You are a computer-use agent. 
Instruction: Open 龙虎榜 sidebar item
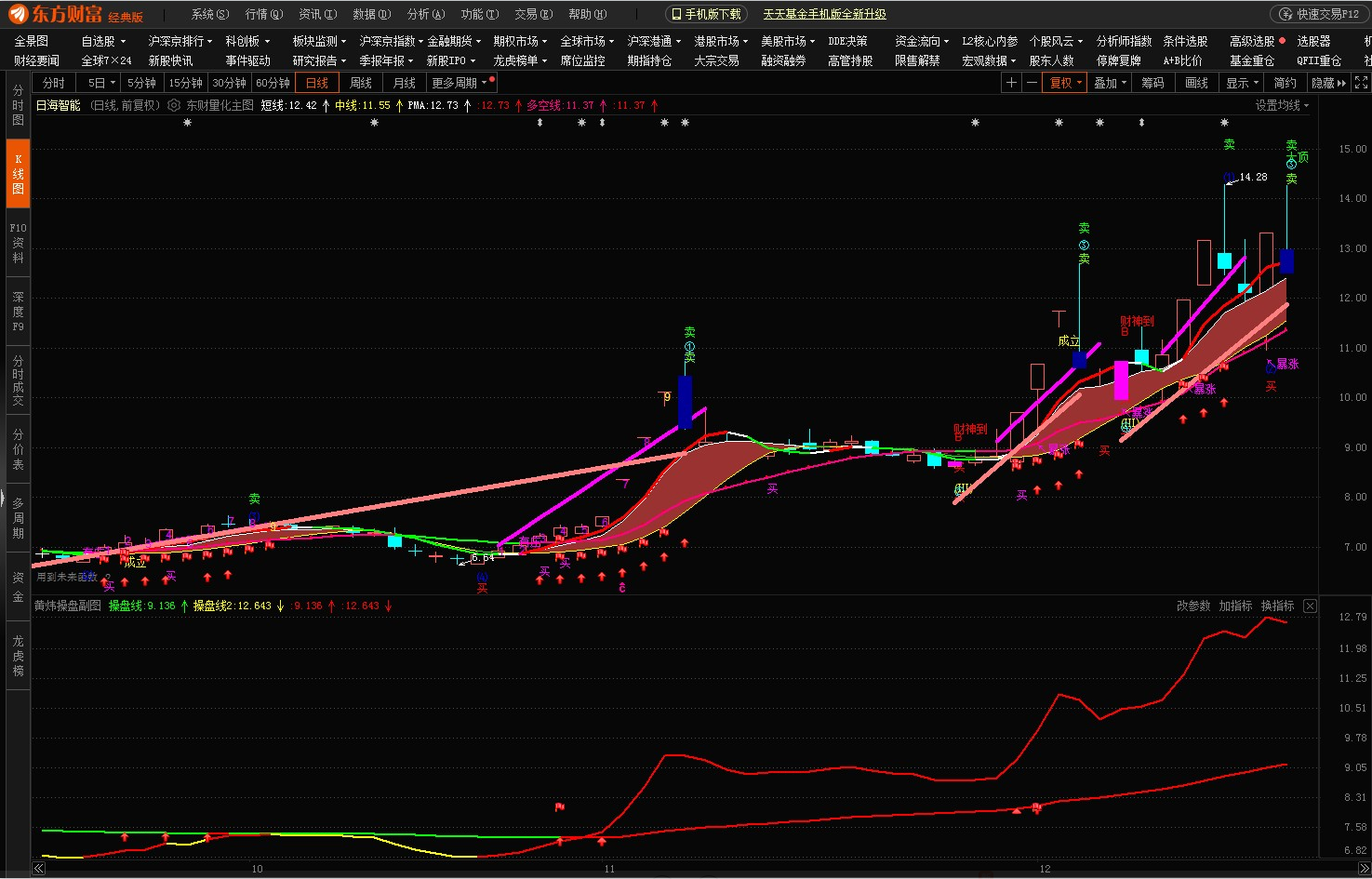point(18,656)
